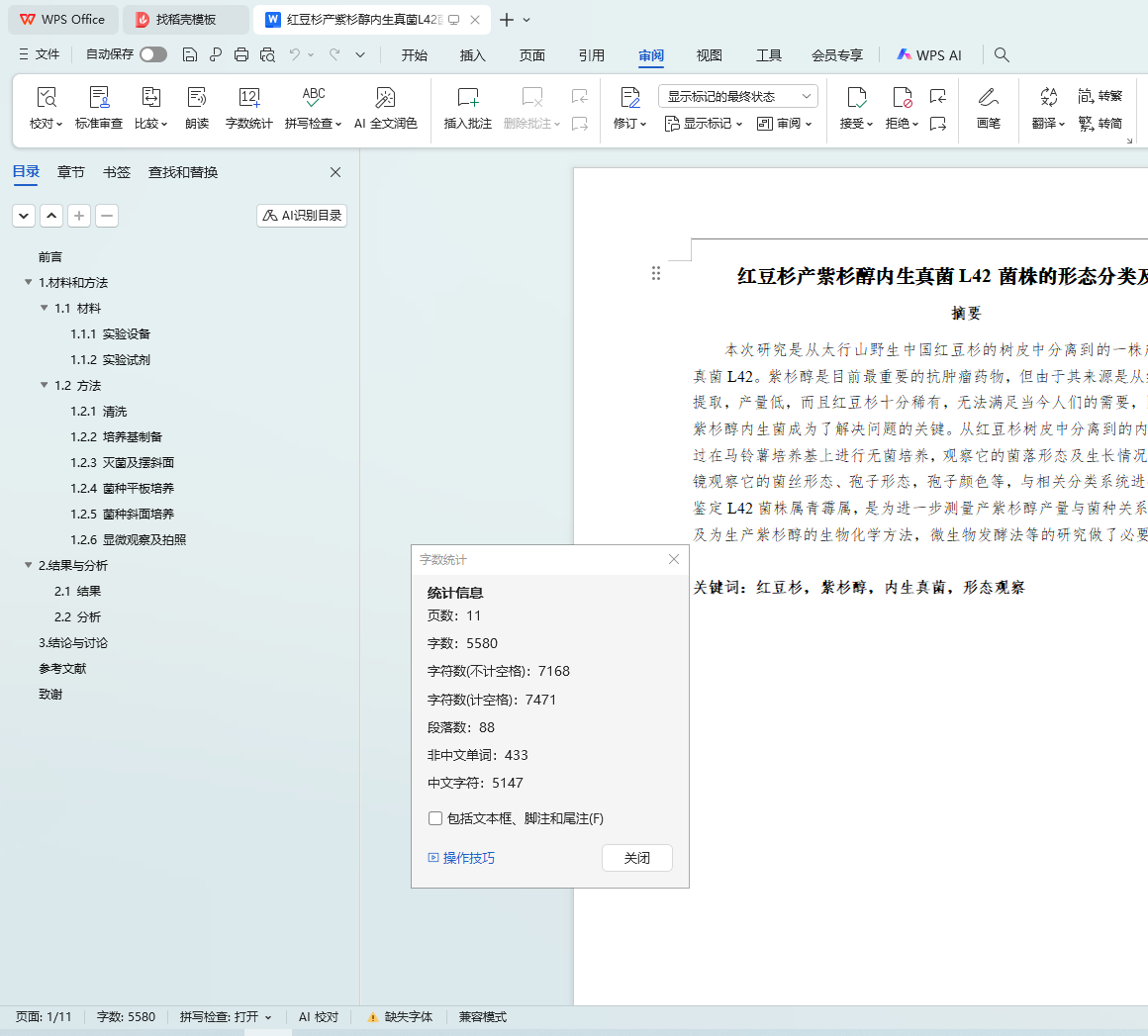Check 包括文本框、脚注和尾注 checkbox
The height and width of the screenshot is (1036, 1148).
[x=434, y=818]
